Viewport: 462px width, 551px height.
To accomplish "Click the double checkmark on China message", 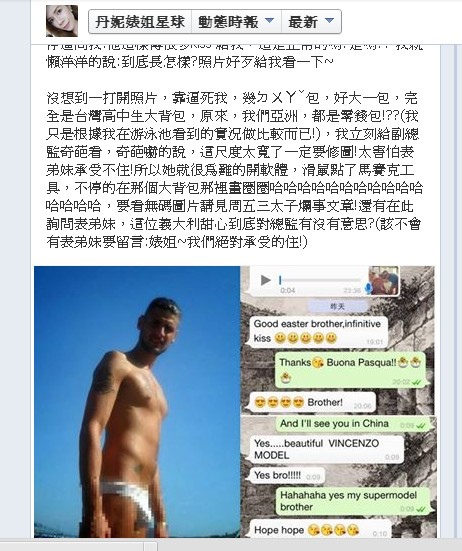I will (421, 426).
